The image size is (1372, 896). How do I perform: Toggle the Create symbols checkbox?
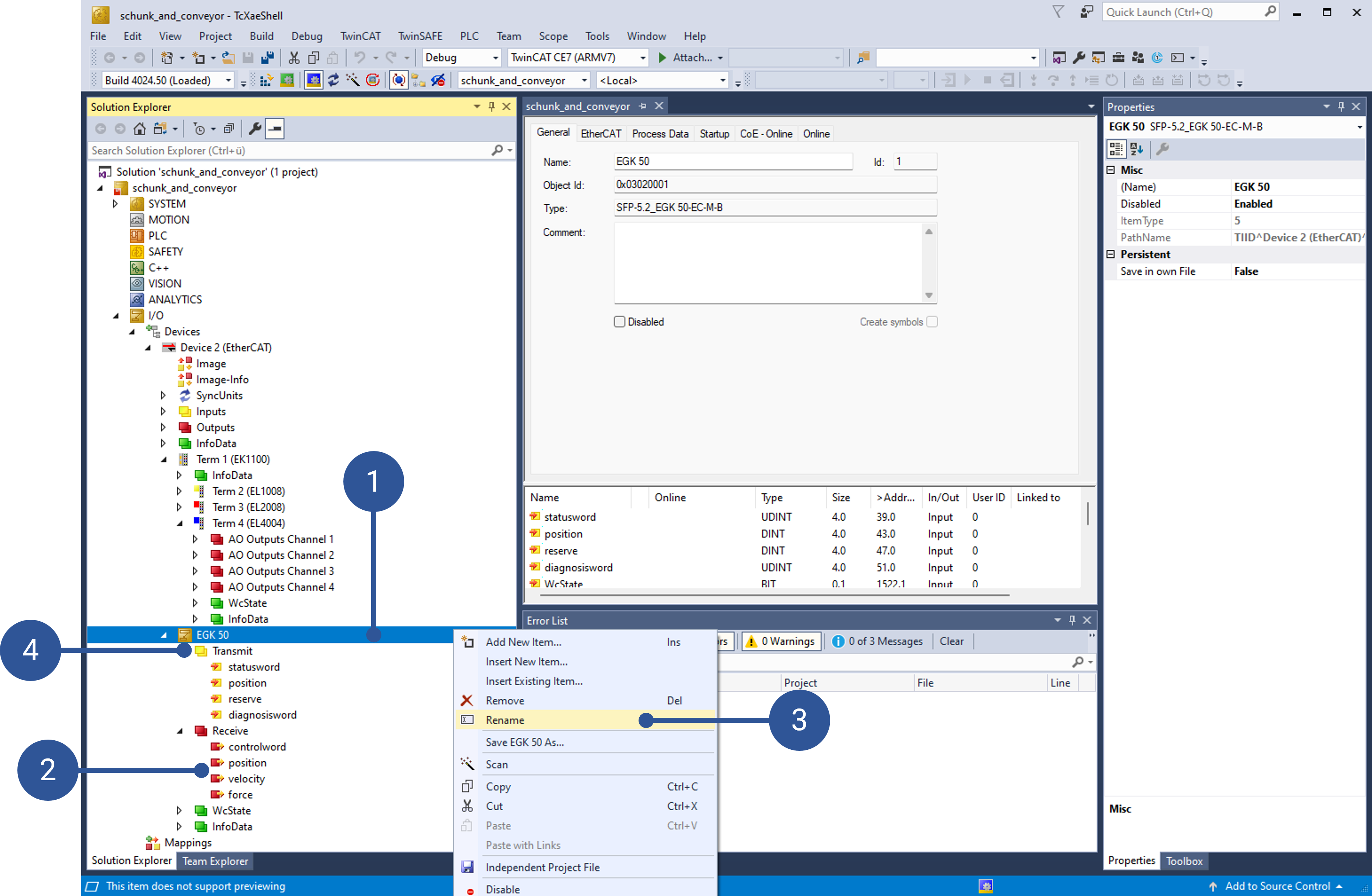[932, 322]
